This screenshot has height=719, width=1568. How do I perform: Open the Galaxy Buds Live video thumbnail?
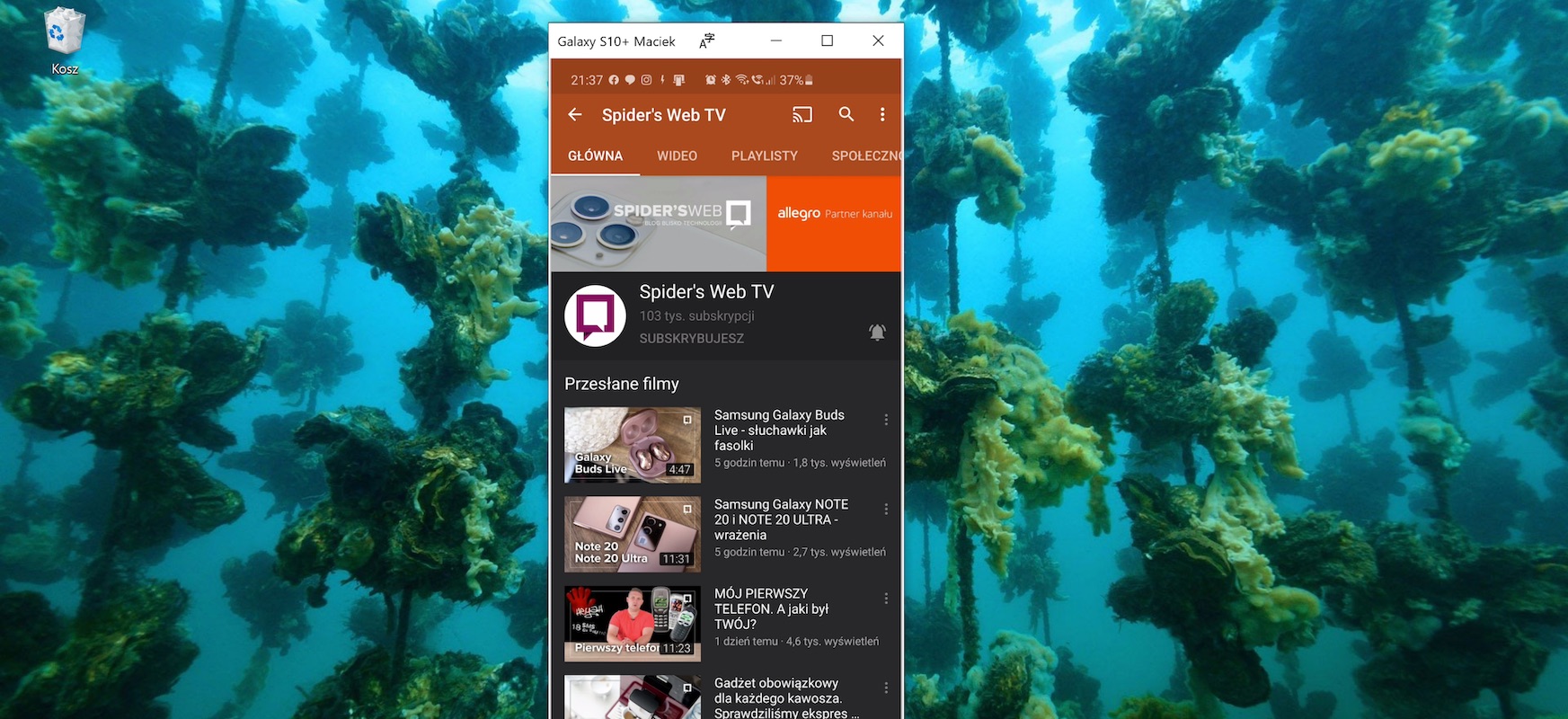[x=633, y=445]
